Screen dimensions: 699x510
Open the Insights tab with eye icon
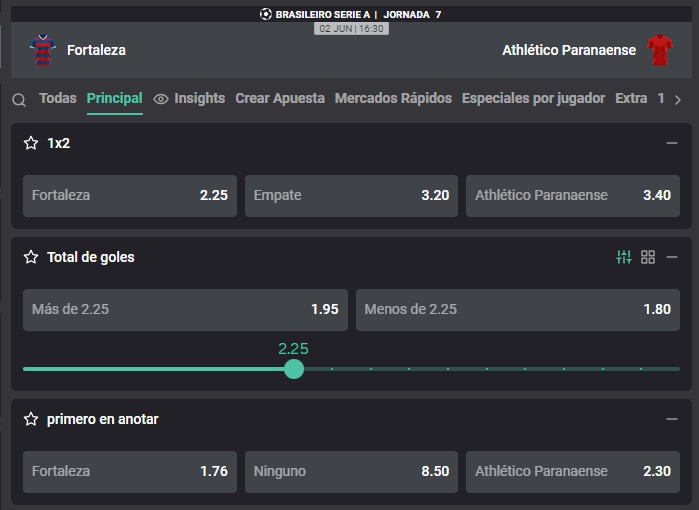tap(189, 98)
